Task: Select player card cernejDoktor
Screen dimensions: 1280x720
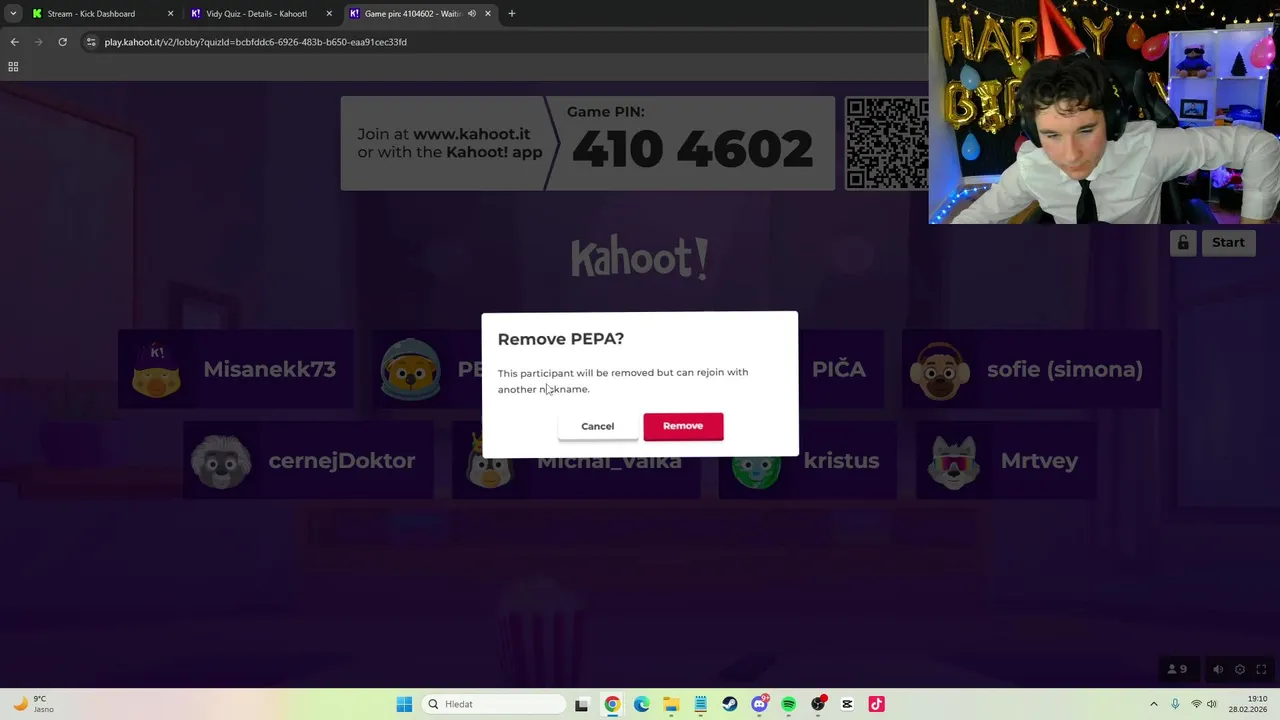Action: 309,461
